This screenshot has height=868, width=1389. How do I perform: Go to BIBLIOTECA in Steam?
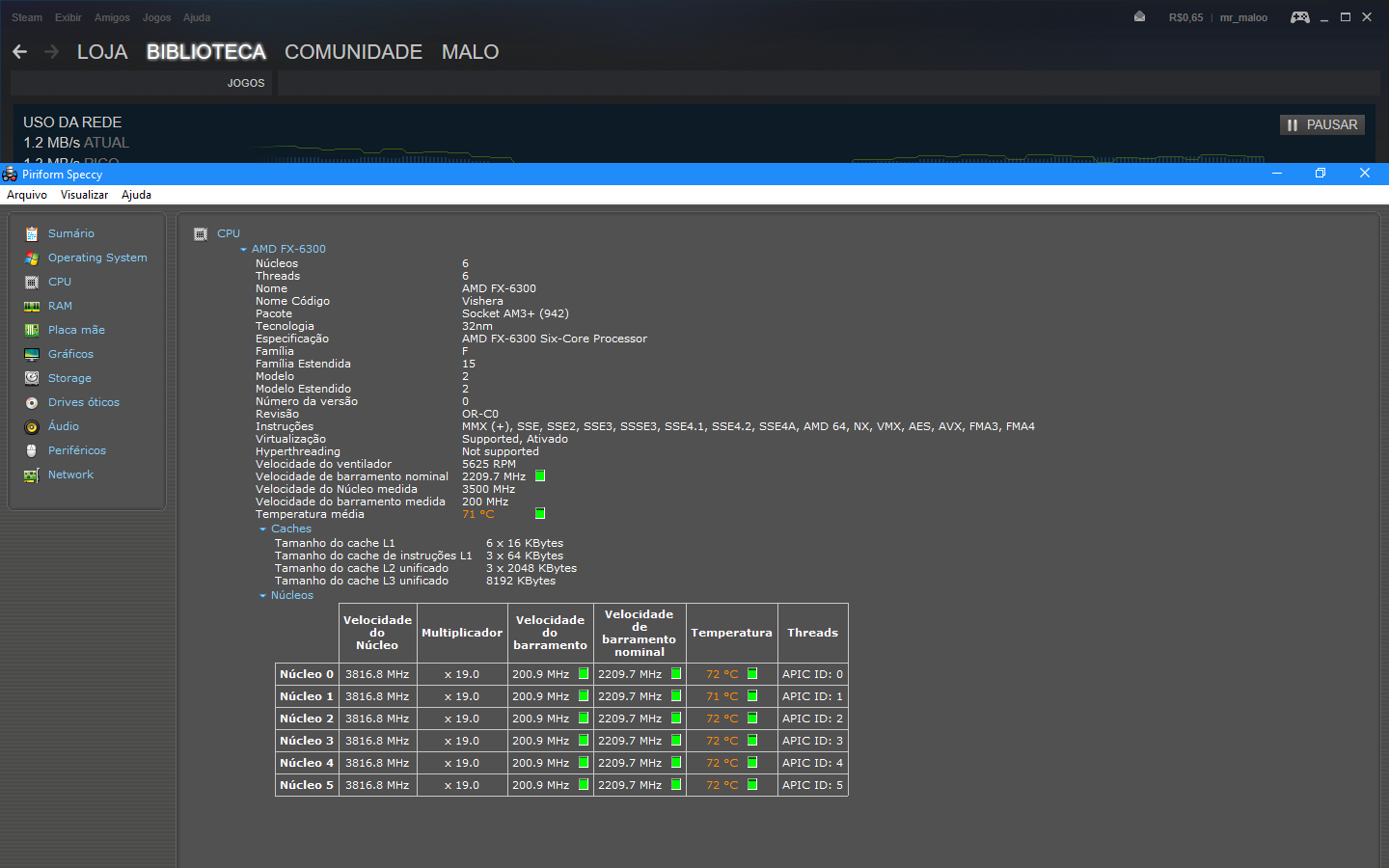click(206, 52)
